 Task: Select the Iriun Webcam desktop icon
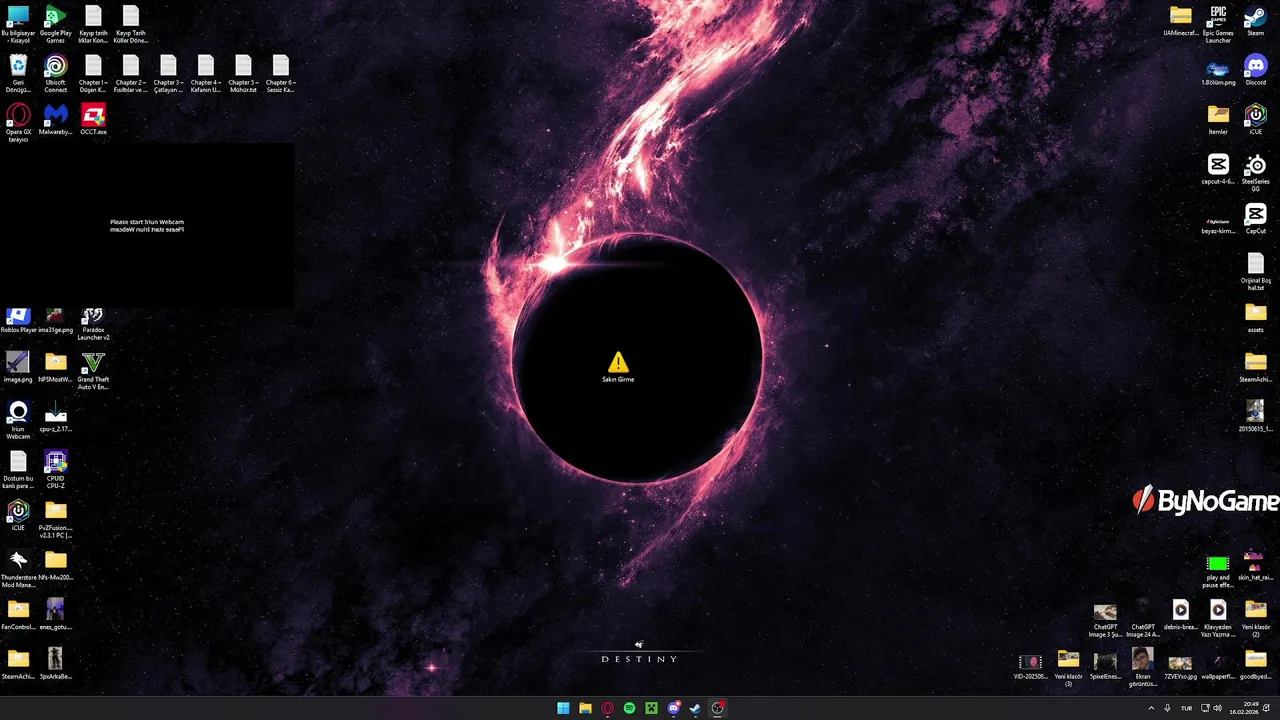tap(18, 413)
